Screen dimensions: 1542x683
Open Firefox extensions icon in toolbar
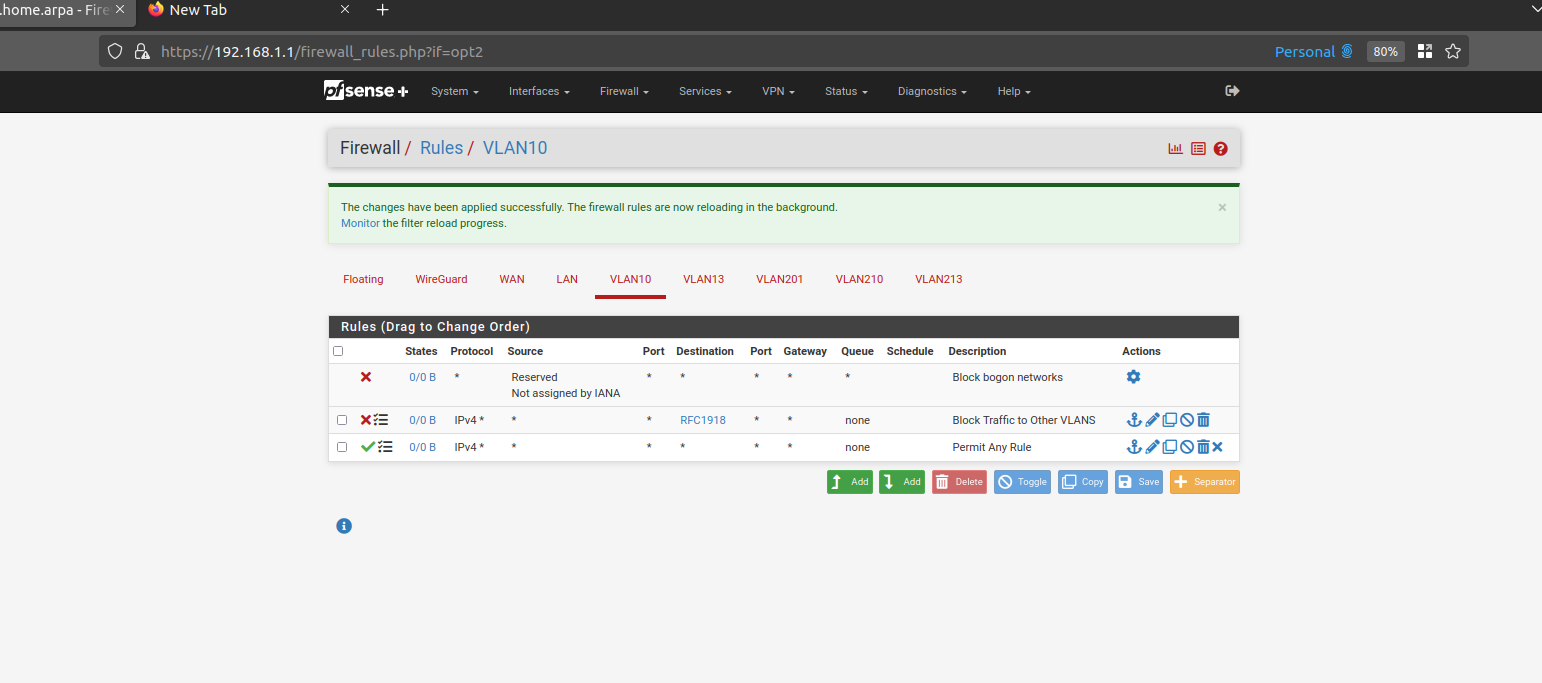point(1425,51)
